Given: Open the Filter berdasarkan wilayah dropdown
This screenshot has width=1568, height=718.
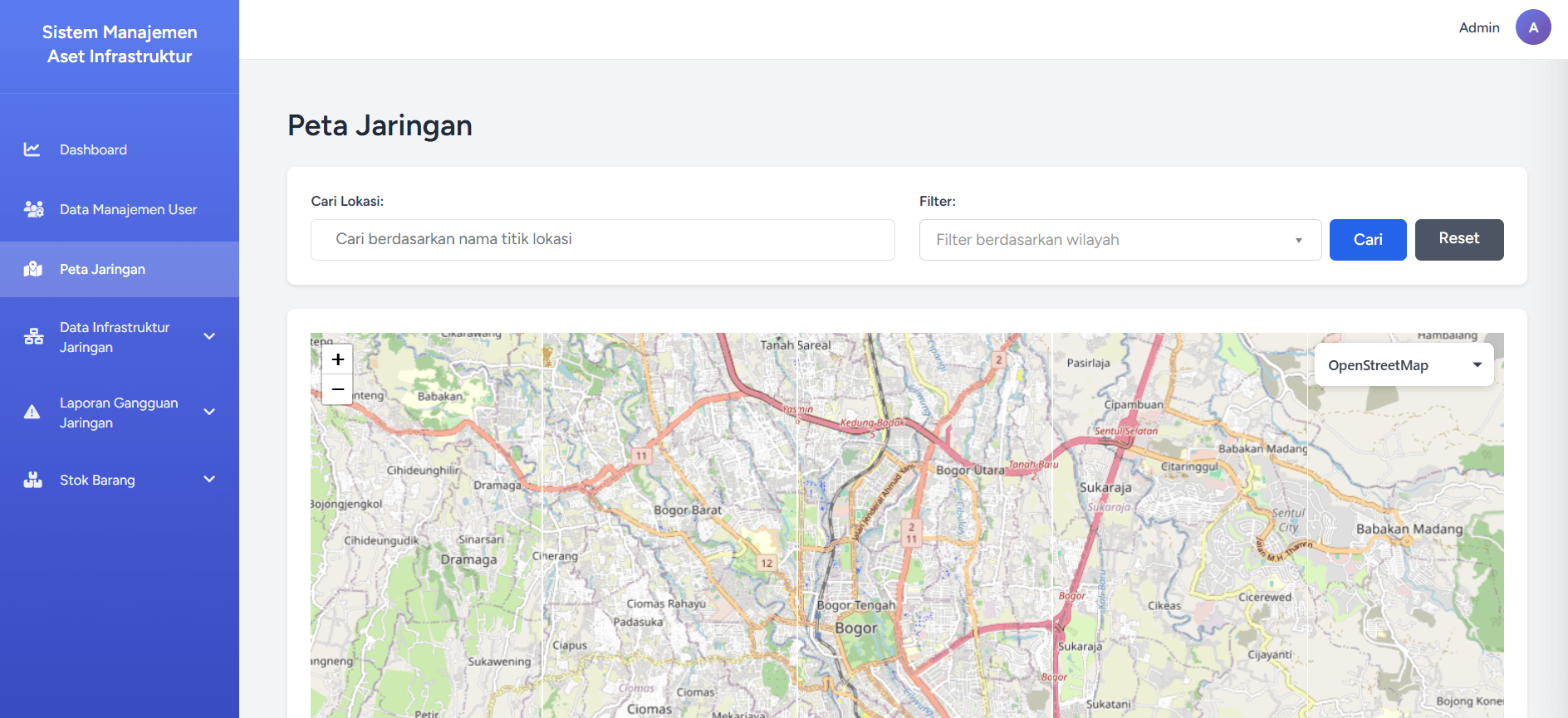Looking at the screenshot, I should coord(1120,240).
